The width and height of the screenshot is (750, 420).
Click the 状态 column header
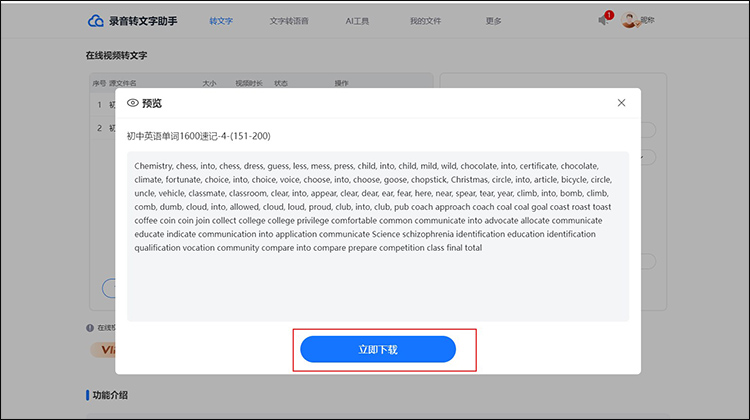click(281, 83)
